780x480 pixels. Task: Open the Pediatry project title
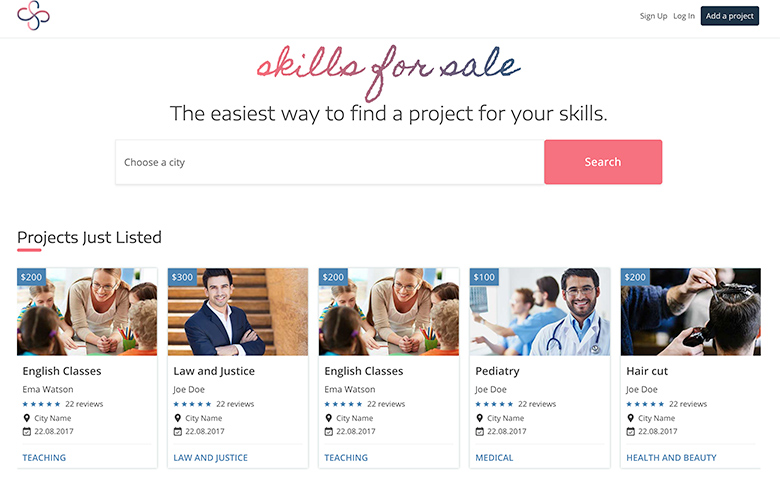(x=497, y=371)
